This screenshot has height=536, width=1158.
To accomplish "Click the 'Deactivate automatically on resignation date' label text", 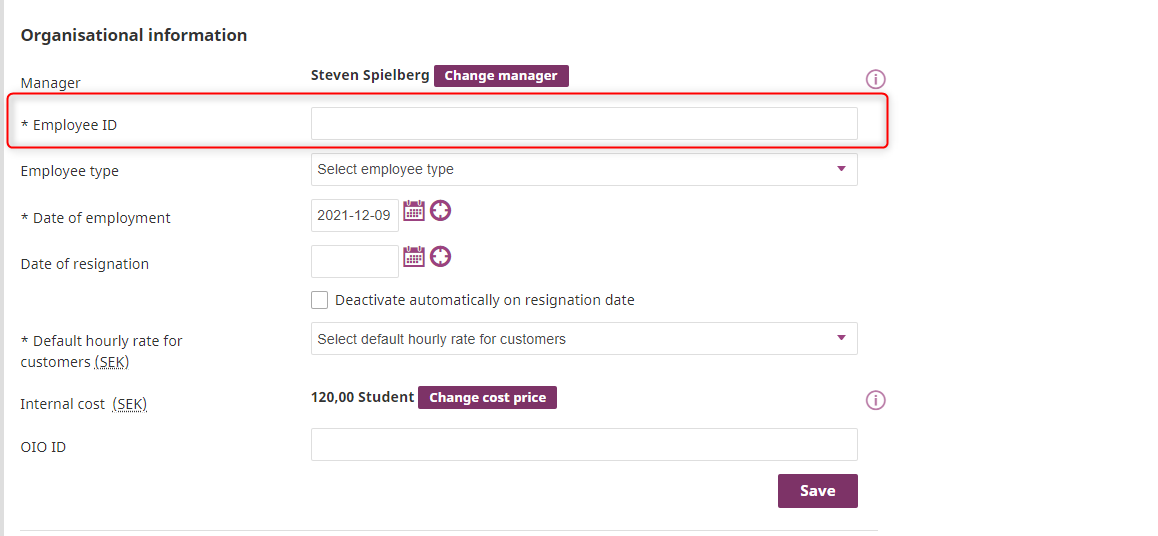I will click(484, 300).
